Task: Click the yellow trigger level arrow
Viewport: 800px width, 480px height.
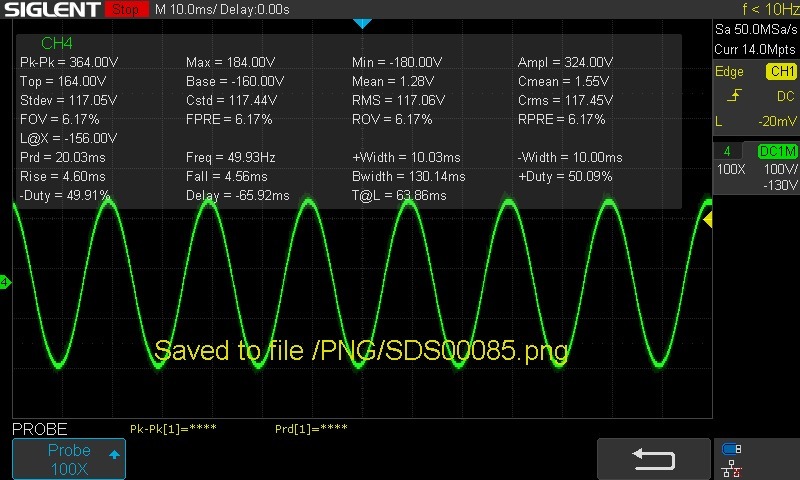Action: point(708,220)
